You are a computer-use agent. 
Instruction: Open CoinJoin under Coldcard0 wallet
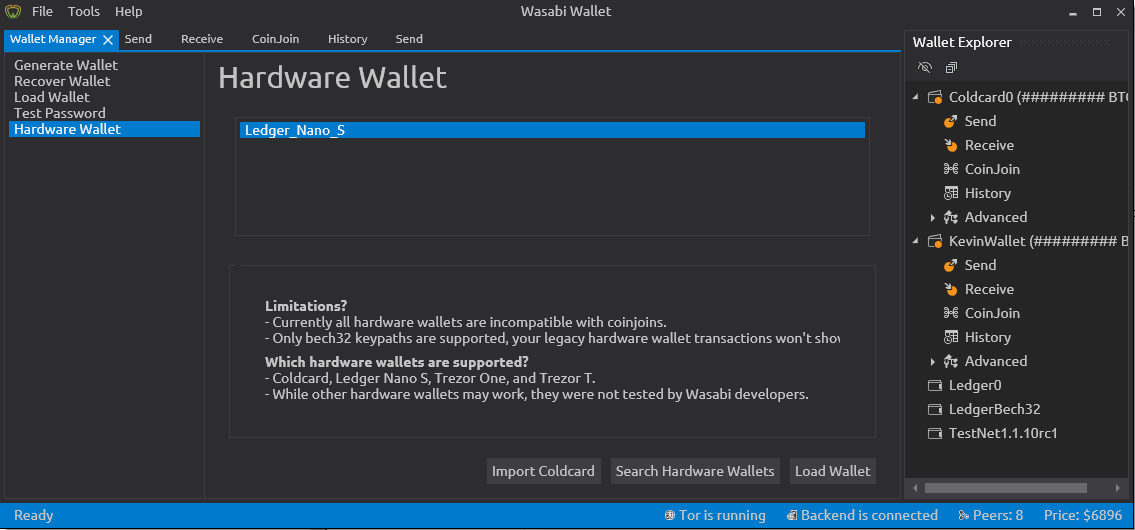[x=992, y=169]
